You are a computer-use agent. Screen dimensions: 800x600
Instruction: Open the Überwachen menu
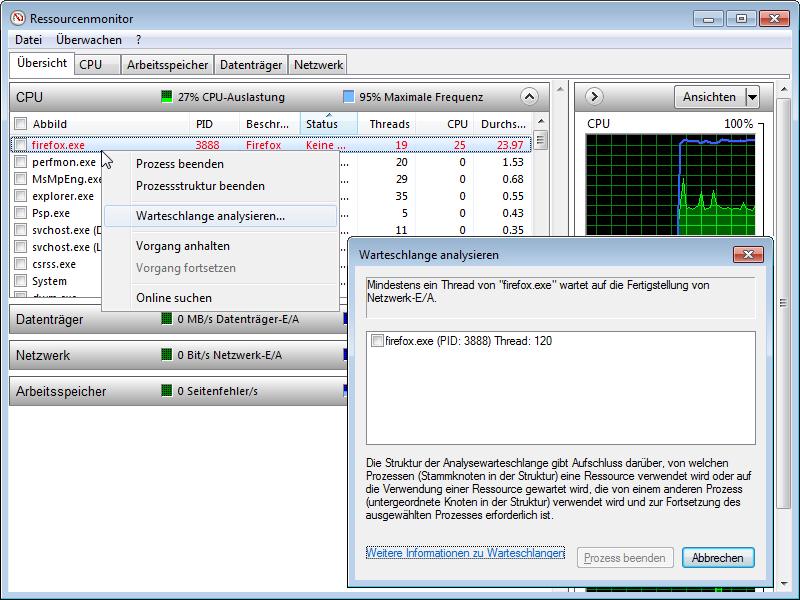pyautogui.click(x=89, y=40)
